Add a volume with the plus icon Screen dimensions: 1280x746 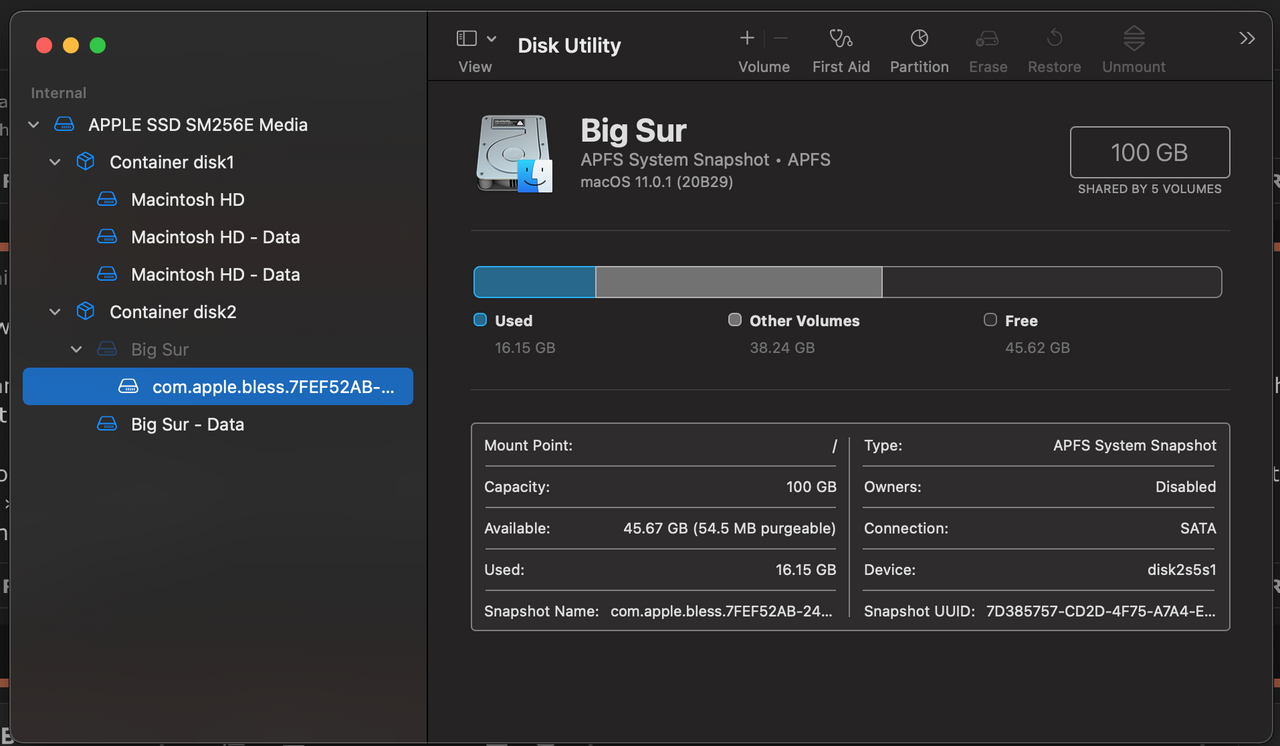[x=747, y=38]
